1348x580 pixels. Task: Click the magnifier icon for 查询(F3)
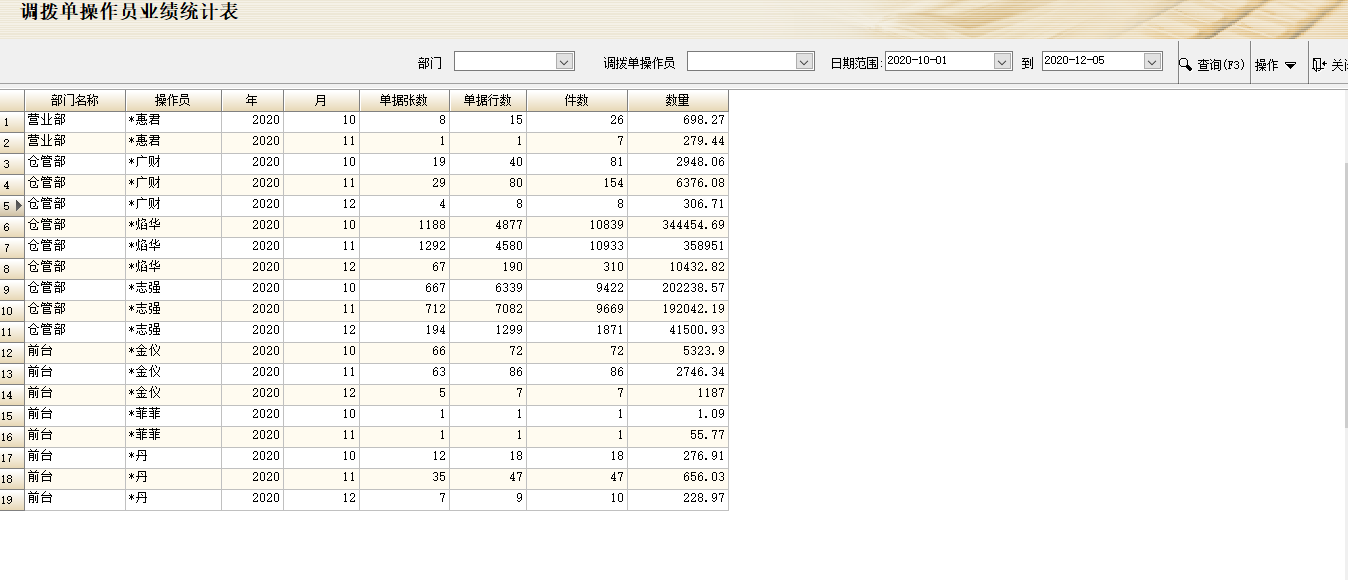(x=1185, y=64)
